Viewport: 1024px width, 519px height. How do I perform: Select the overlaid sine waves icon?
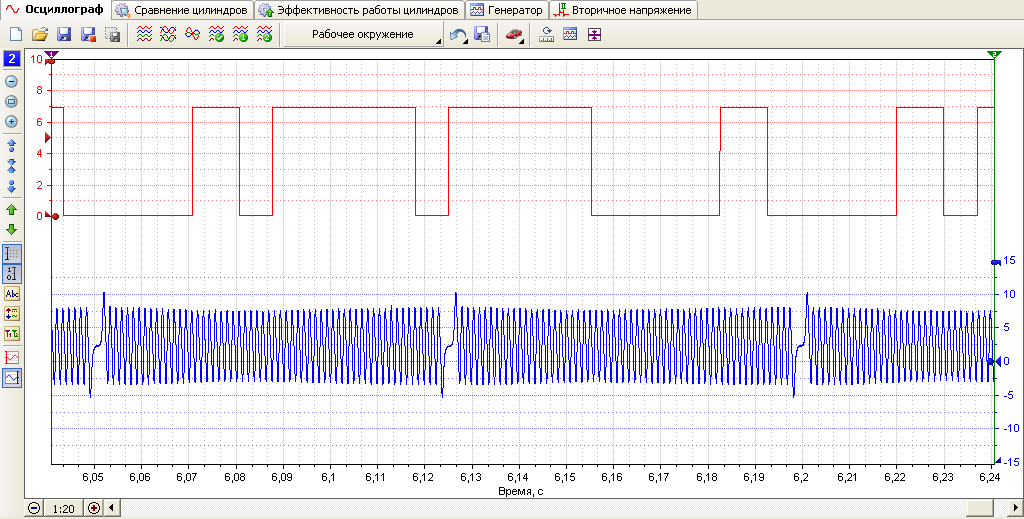click(193, 35)
